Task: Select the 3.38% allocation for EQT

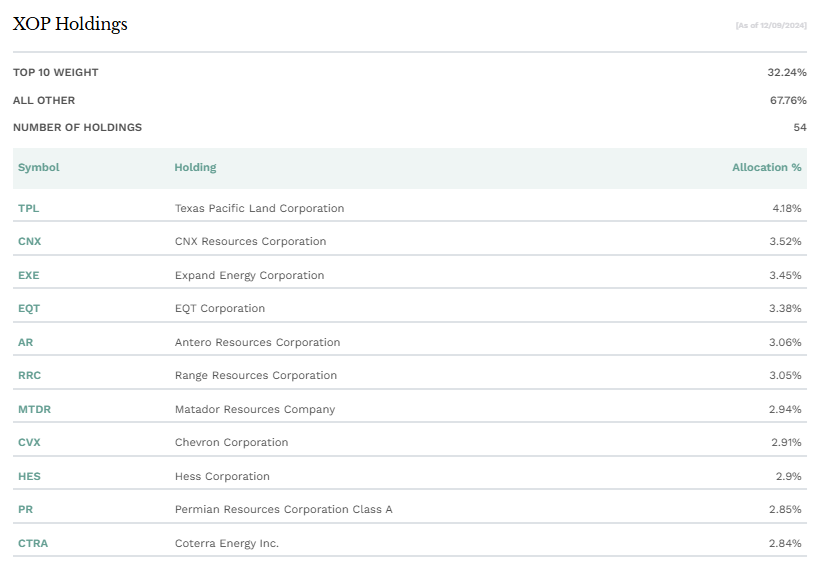Action: click(785, 308)
